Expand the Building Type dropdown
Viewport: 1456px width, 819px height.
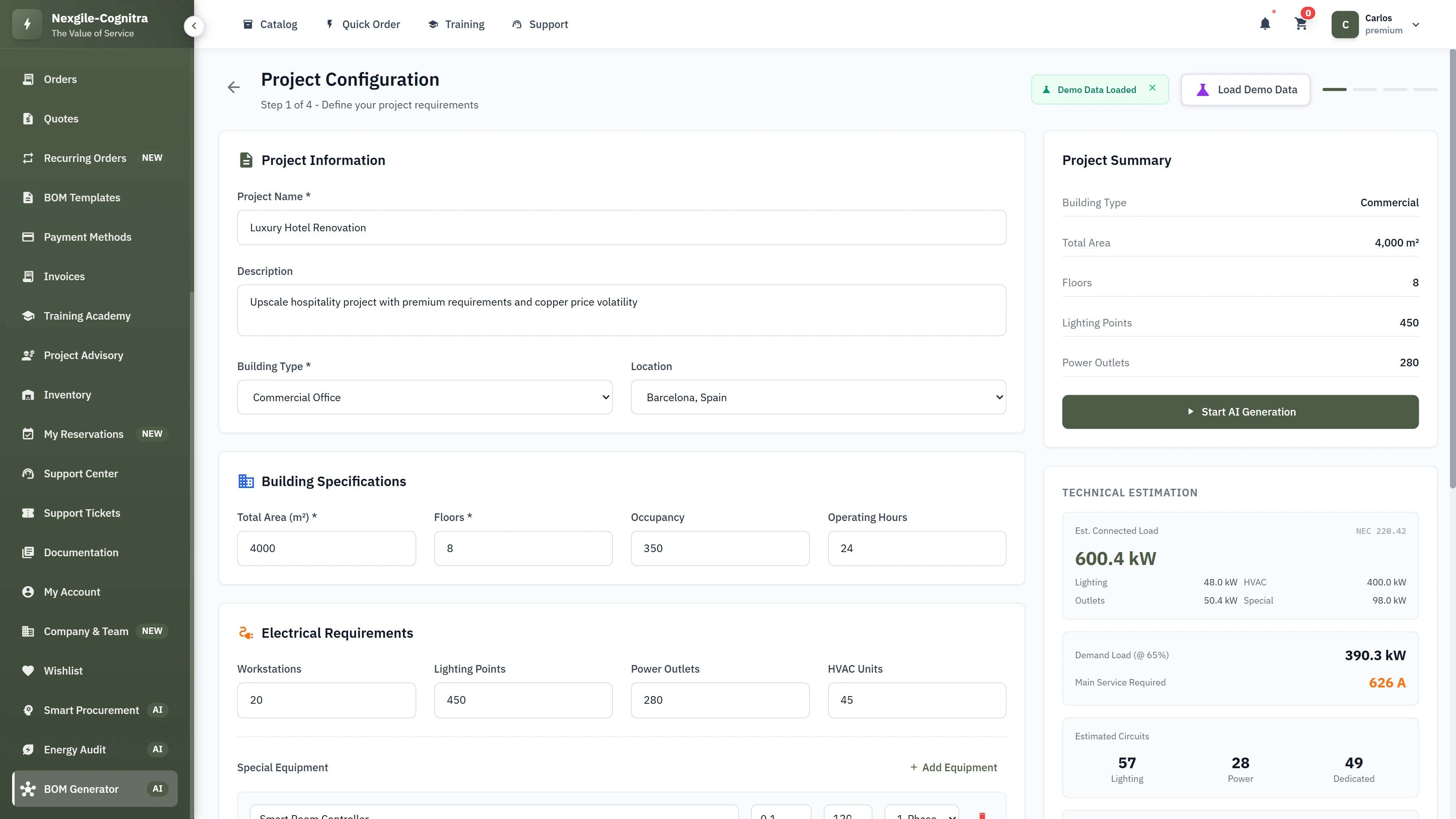pos(425,397)
